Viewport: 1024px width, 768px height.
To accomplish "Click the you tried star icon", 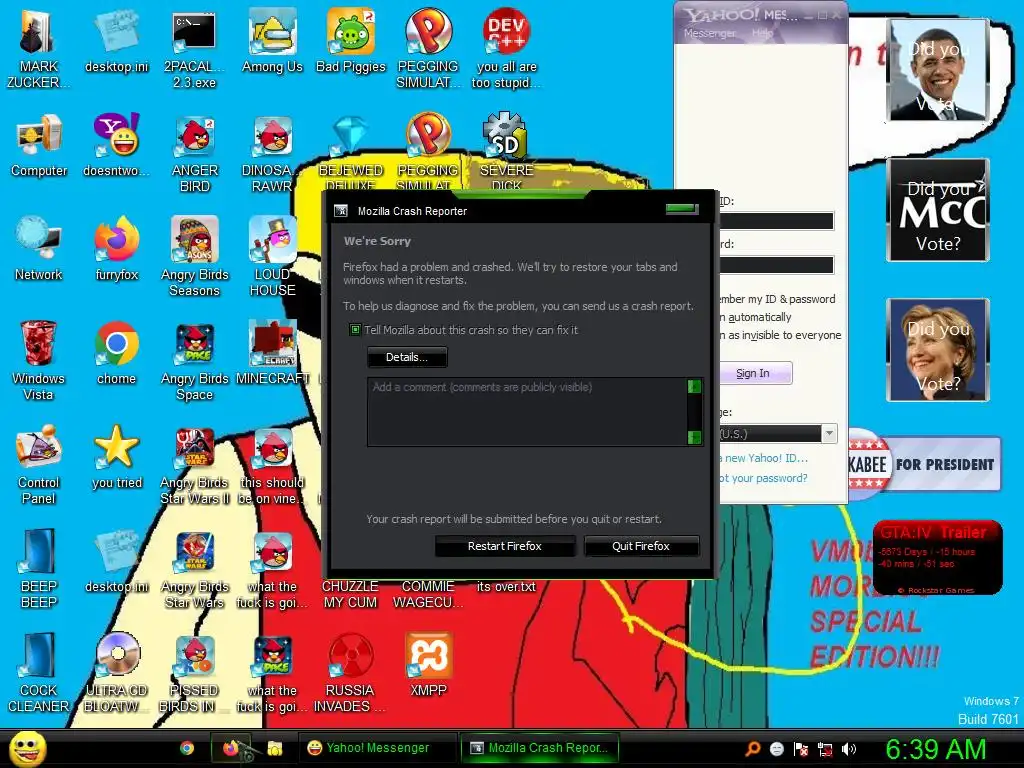I will click(116, 457).
